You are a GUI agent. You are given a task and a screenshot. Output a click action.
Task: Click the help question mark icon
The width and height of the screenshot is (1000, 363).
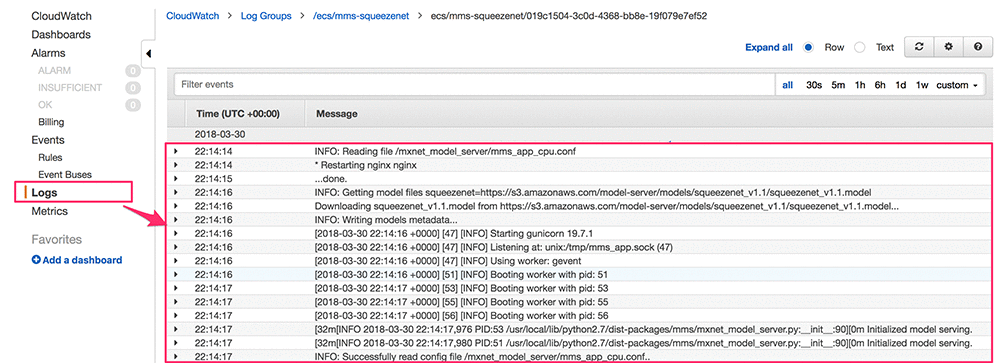(978, 47)
